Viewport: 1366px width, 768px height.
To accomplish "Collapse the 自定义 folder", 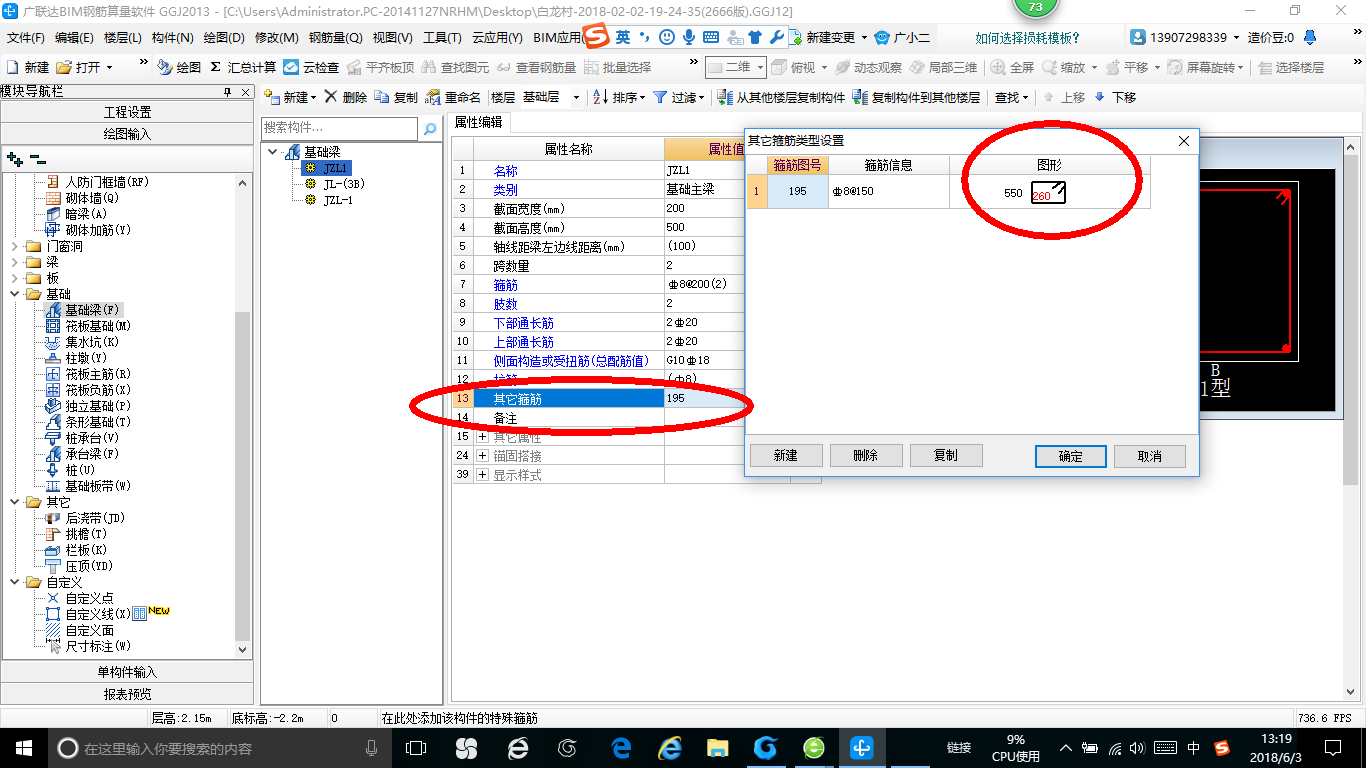I will (14, 582).
